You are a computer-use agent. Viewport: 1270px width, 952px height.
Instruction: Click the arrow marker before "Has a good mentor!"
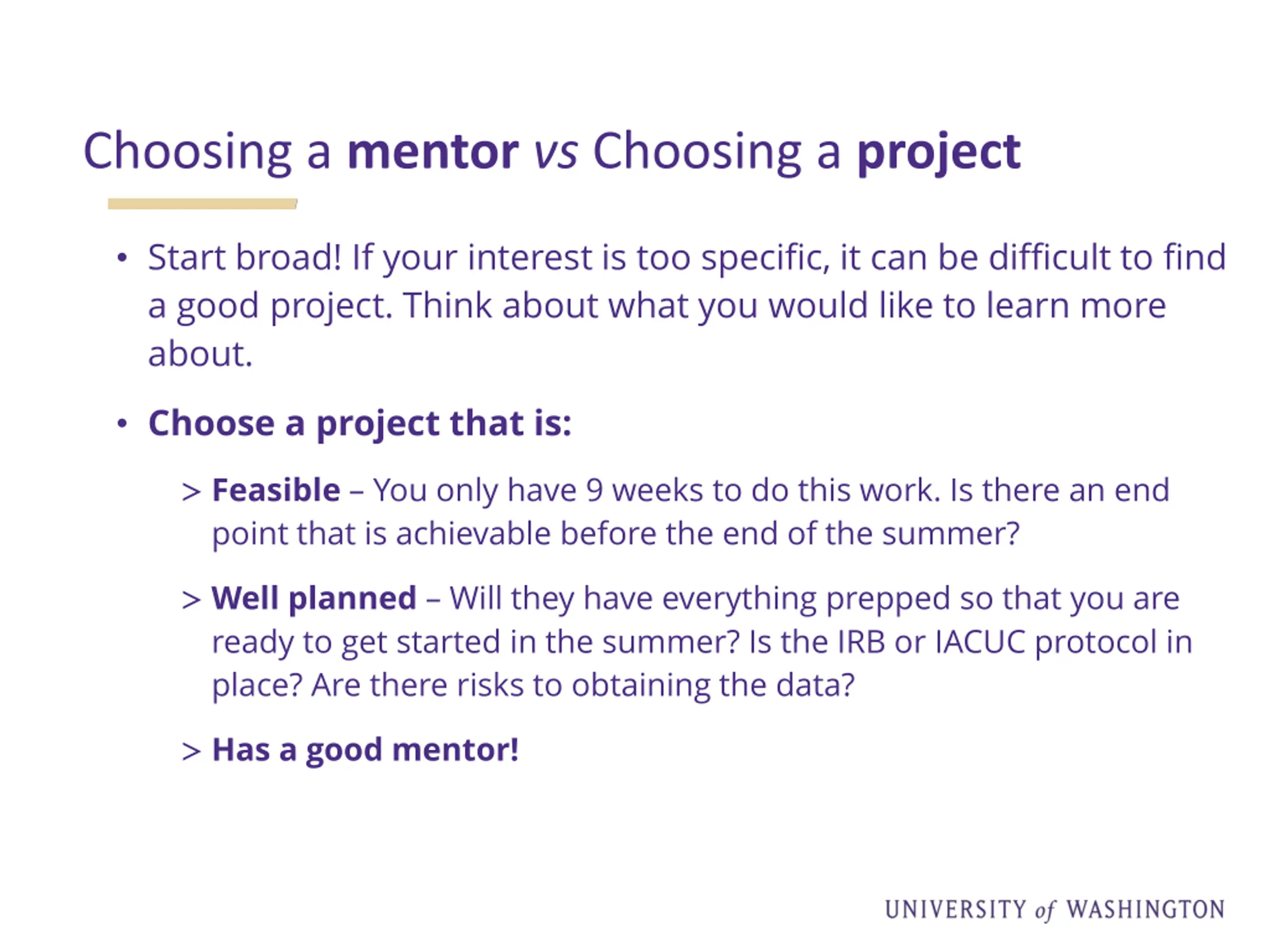(x=191, y=751)
